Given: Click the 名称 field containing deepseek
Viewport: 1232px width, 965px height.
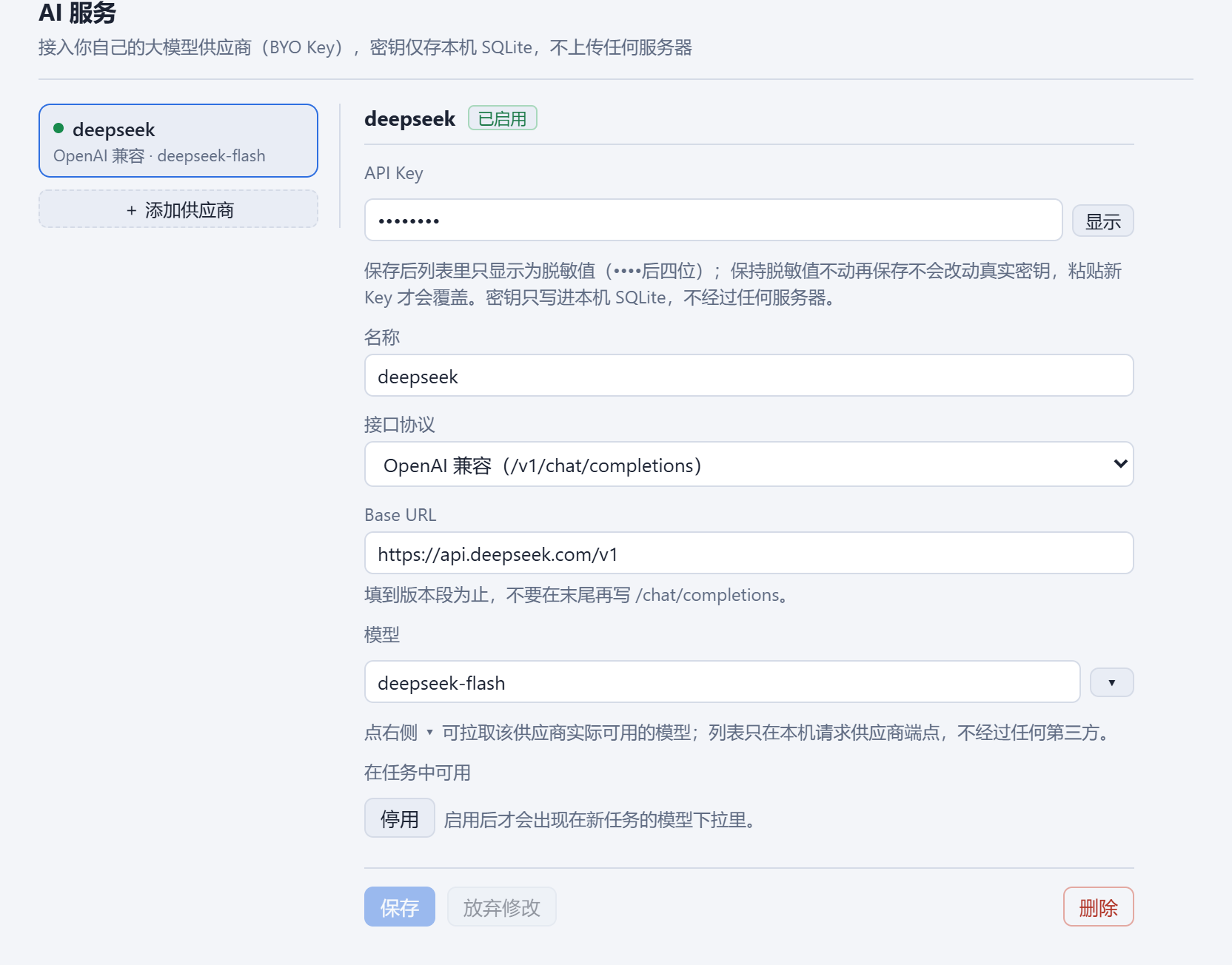Looking at the screenshot, I should pyautogui.click(x=749, y=376).
